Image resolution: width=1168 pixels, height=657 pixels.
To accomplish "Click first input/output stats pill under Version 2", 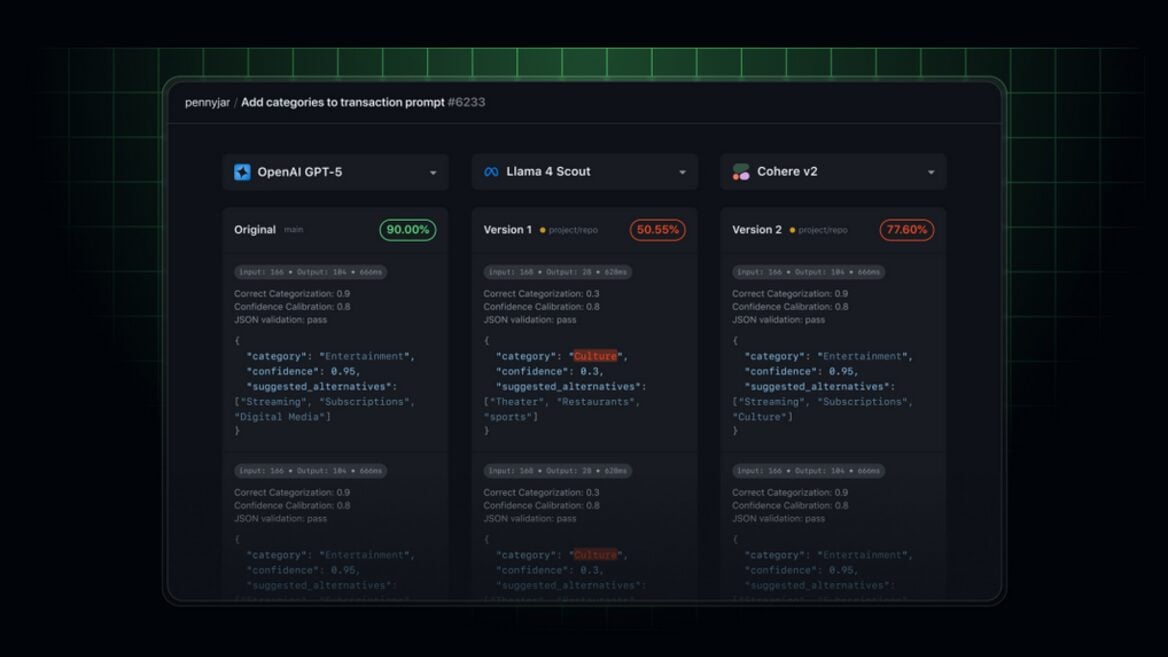I will (808, 272).
